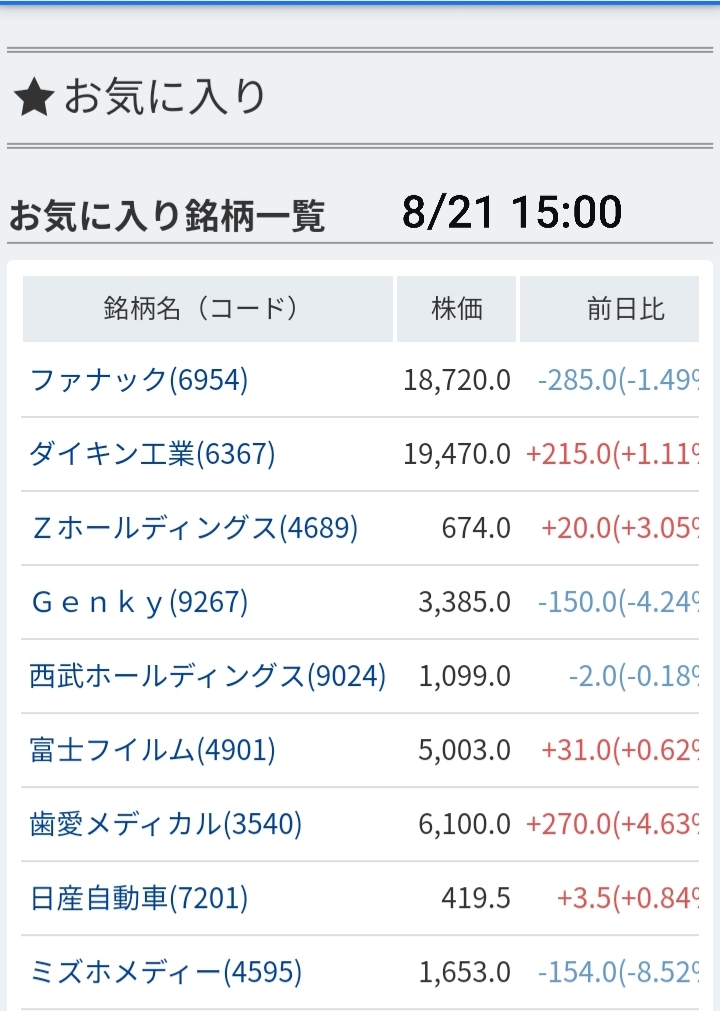720x1011 pixels.
Task: Open the 歯愛メディカル(3540) stock link
Action: pos(166,824)
